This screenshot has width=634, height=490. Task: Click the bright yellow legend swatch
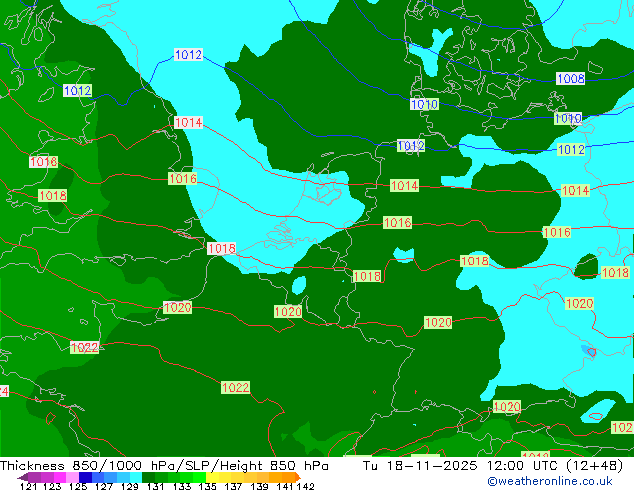(x=212, y=477)
